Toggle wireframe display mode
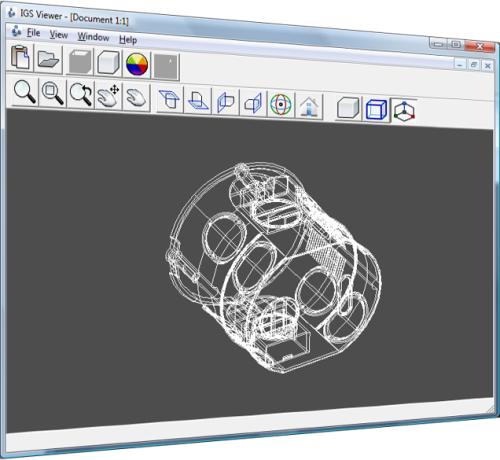The image size is (500, 460). 376,109
